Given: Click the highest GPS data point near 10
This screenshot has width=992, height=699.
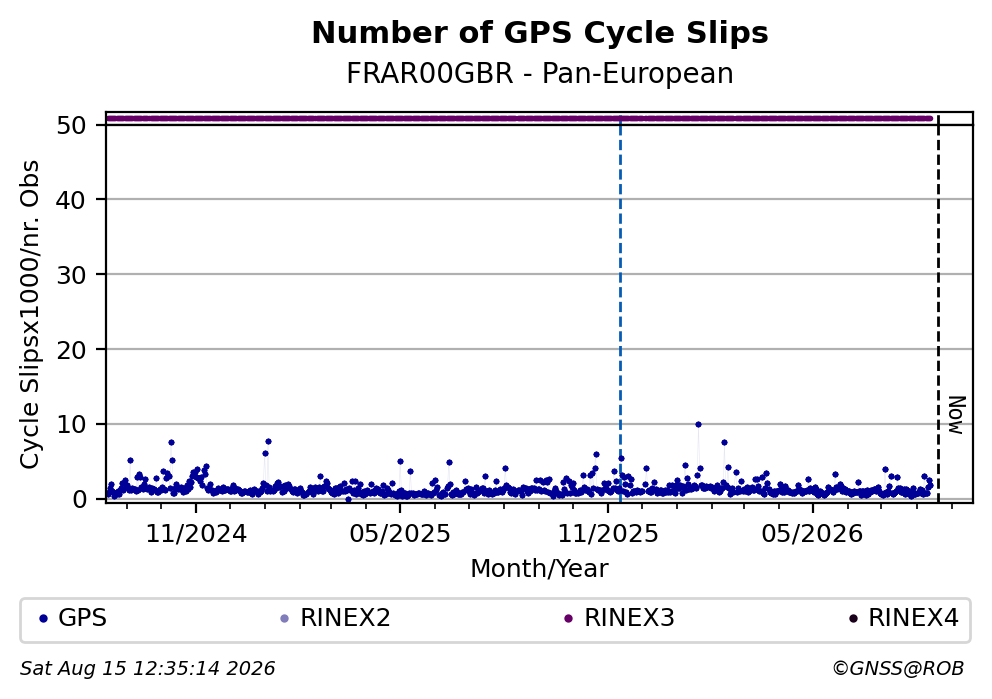Looking at the screenshot, I should point(698,424).
